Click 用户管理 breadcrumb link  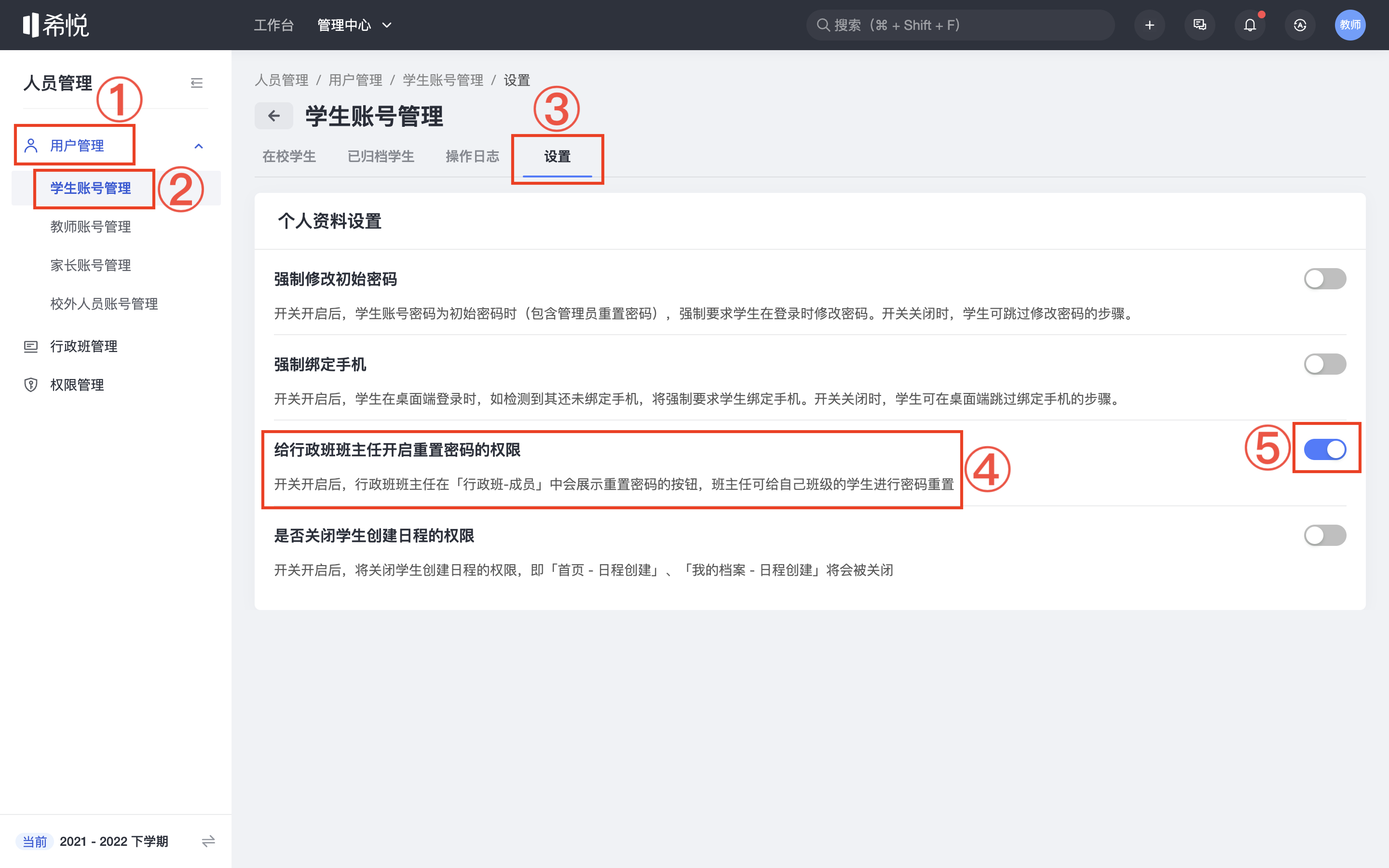[x=355, y=80]
